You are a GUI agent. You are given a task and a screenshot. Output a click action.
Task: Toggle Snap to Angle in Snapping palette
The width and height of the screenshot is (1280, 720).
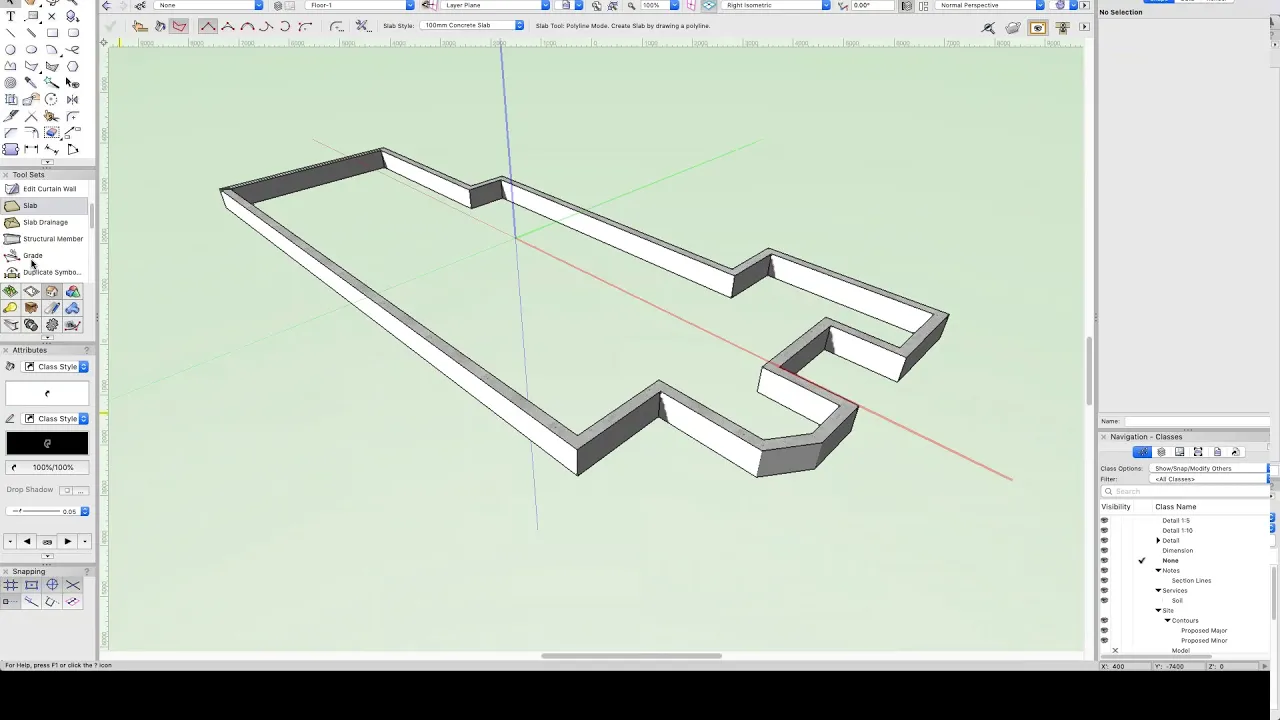pyautogui.click(x=52, y=585)
